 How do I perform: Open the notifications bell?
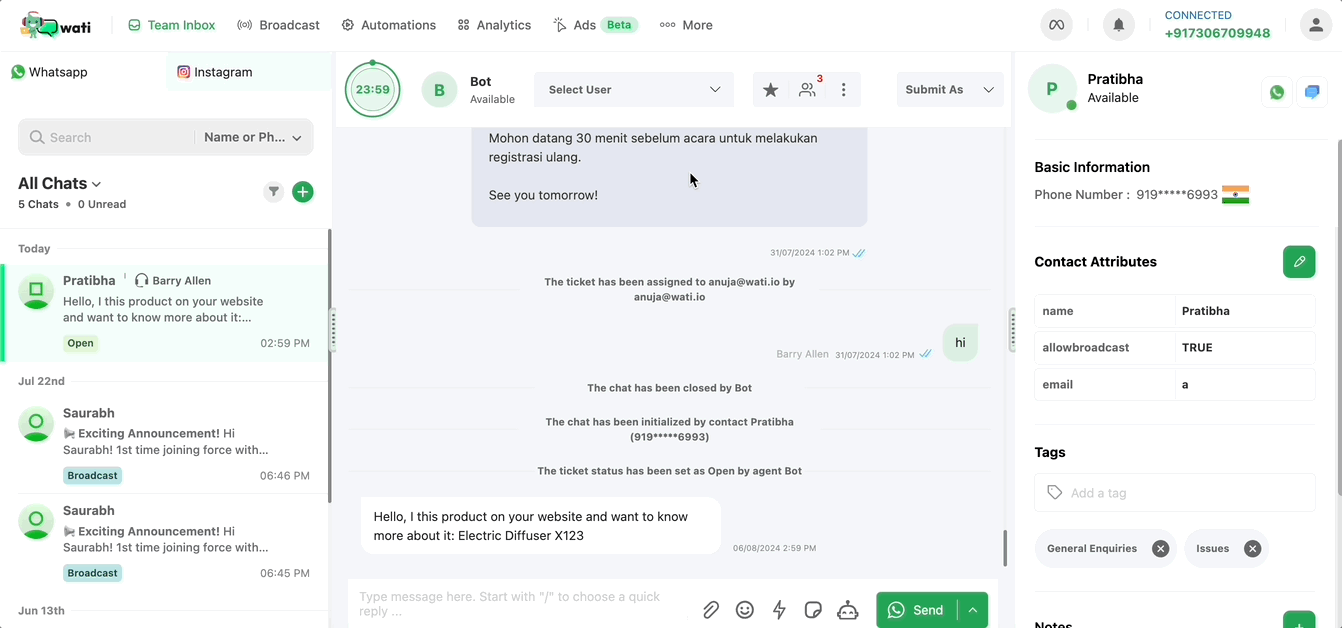point(1119,25)
